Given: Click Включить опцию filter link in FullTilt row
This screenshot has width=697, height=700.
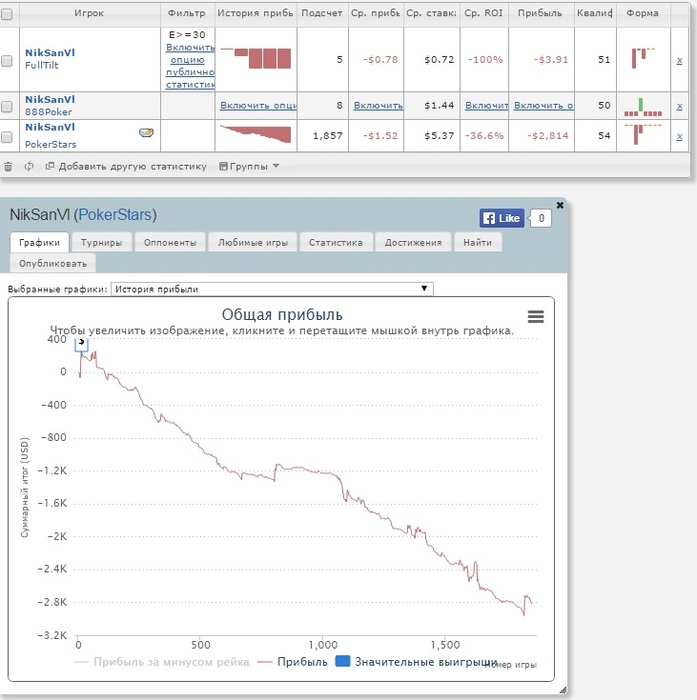Looking at the screenshot, I should [190, 66].
